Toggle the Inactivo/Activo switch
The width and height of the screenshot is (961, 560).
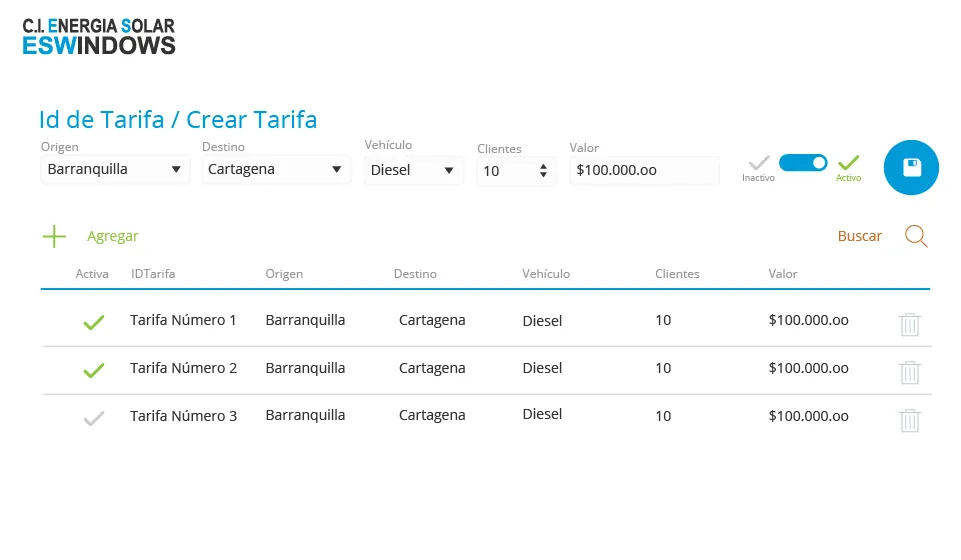(x=803, y=163)
